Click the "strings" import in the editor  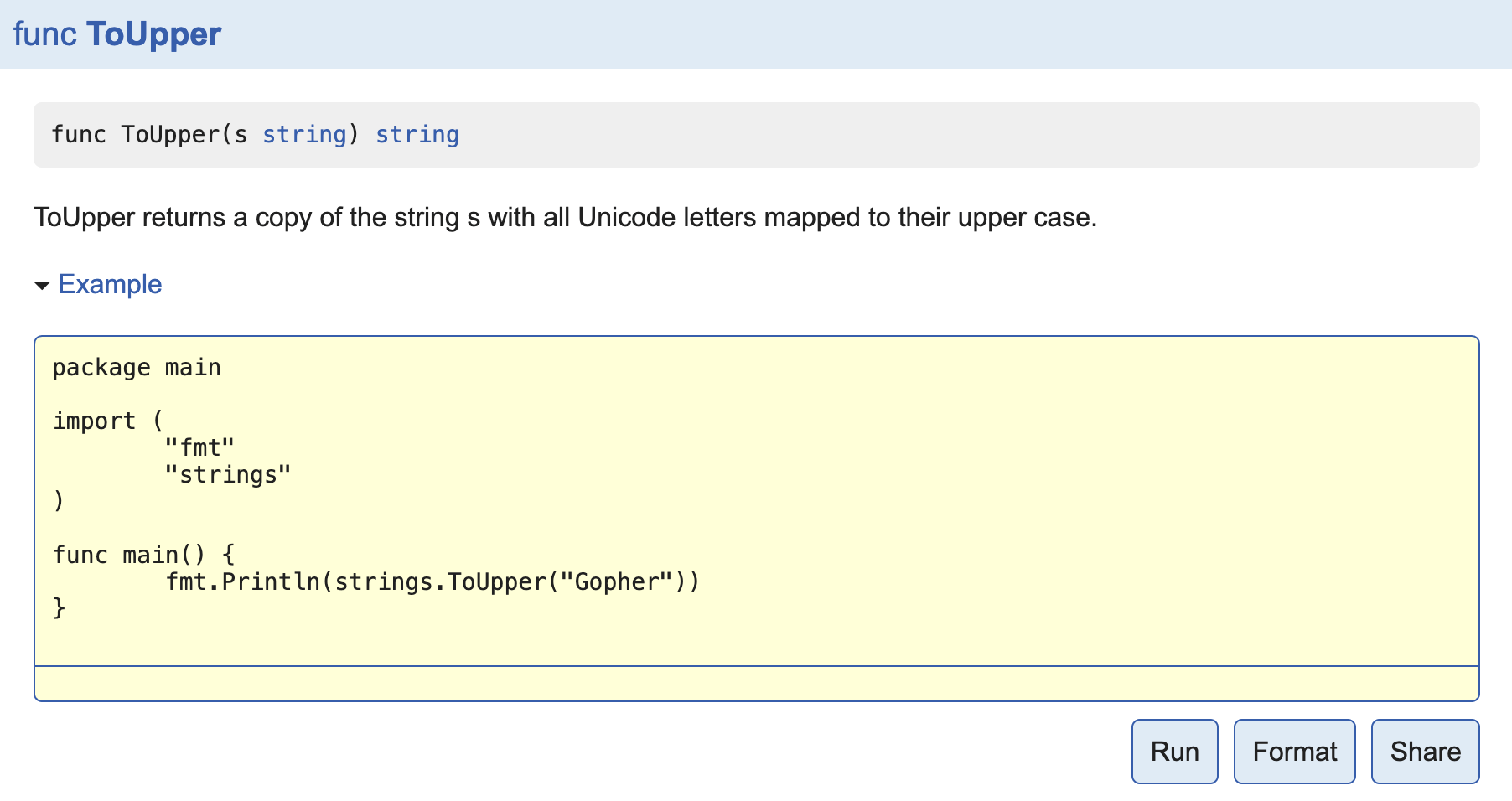(228, 475)
